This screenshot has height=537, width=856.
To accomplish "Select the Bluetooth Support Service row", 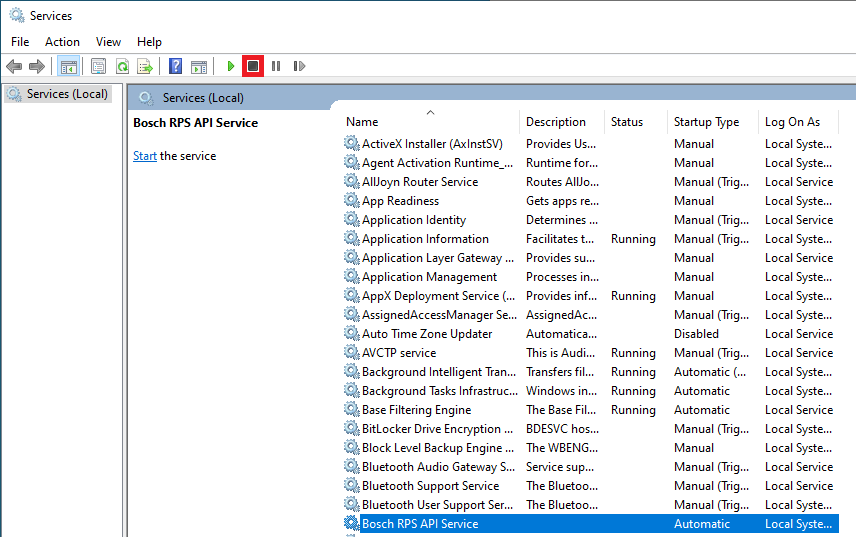I will click(x=430, y=486).
